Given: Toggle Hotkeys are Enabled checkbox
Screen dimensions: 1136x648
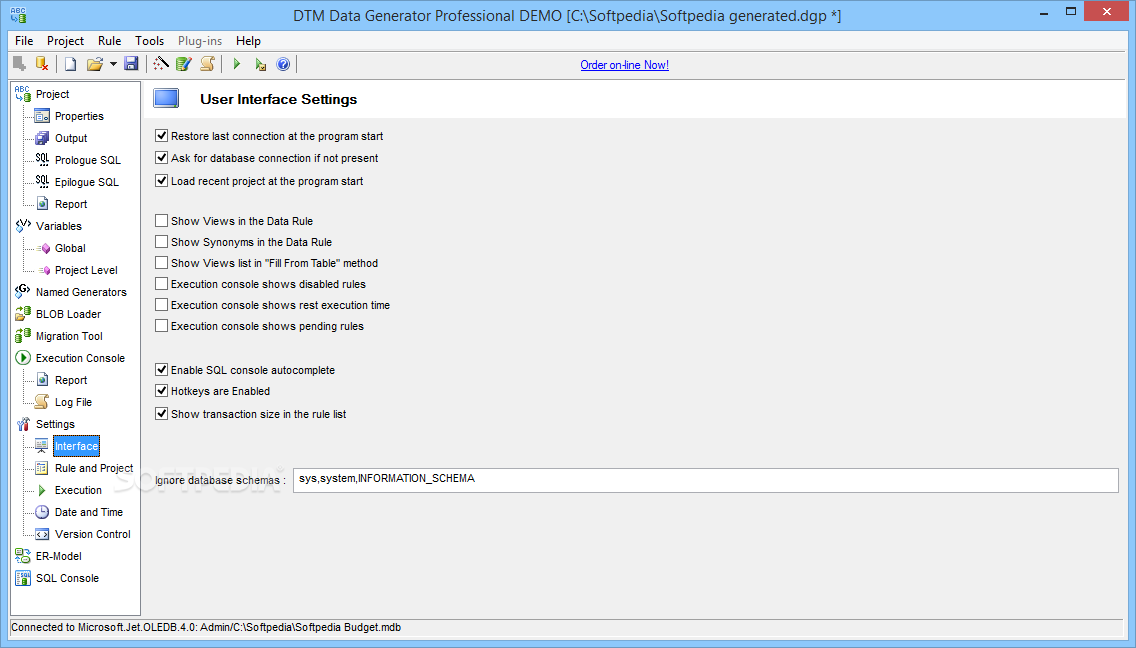Looking at the screenshot, I should pyautogui.click(x=162, y=391).
